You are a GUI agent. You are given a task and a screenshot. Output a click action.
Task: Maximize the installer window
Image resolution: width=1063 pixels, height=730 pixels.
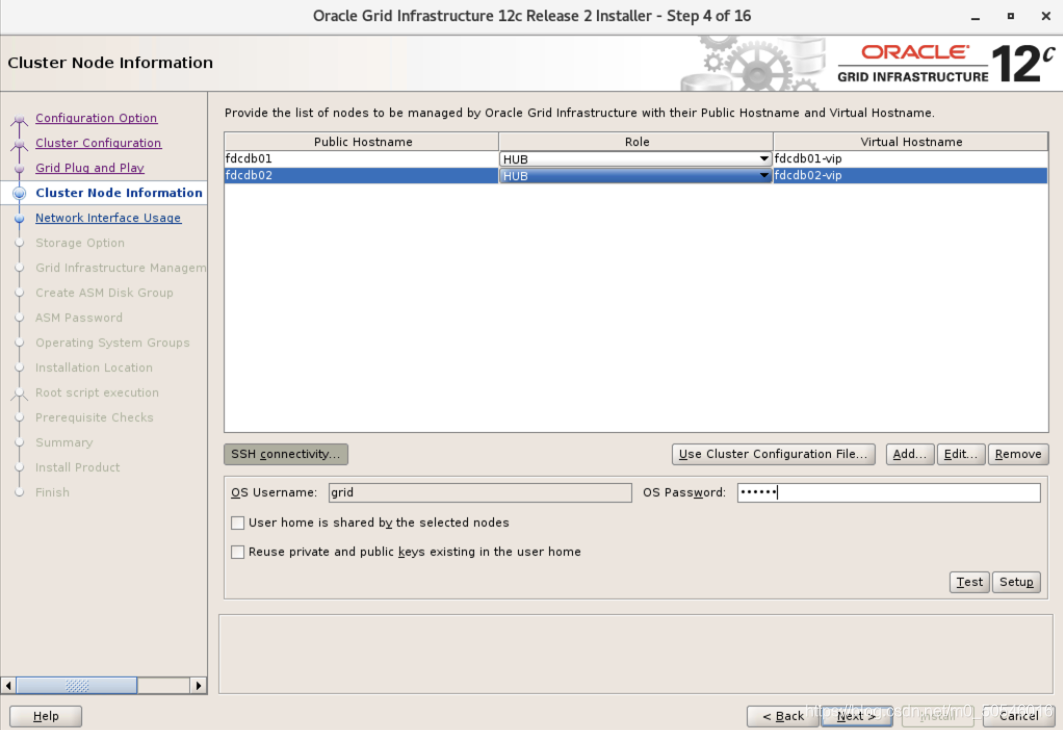[x=1010, y=16]
